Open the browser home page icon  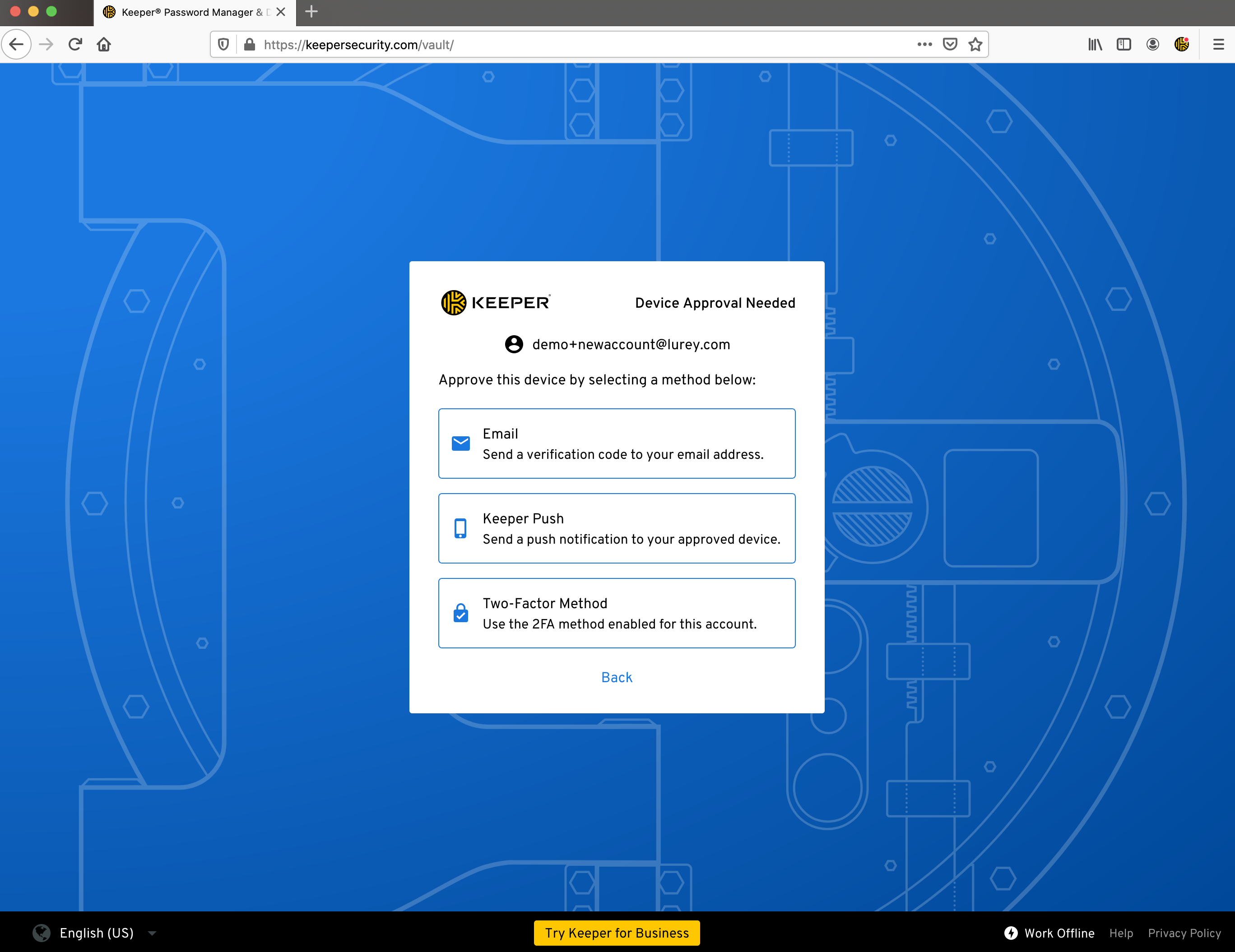(104, 44)
